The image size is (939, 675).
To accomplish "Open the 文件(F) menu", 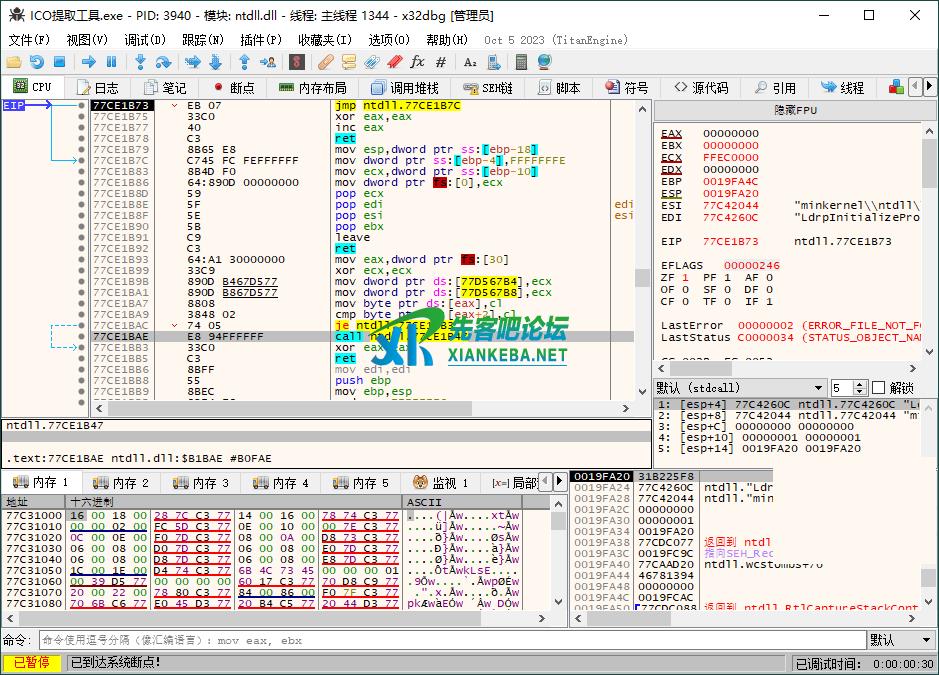I will (x=29, y=40).
